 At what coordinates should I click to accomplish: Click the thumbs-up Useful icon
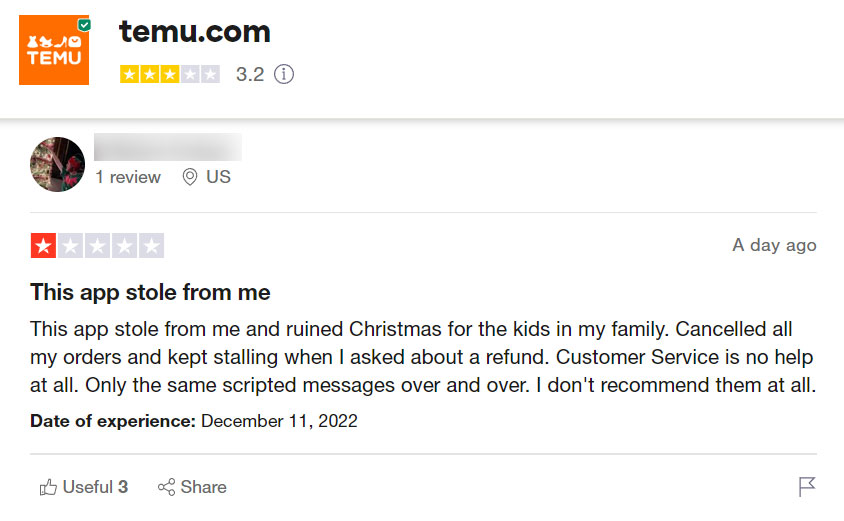click(x=48, y=488)
